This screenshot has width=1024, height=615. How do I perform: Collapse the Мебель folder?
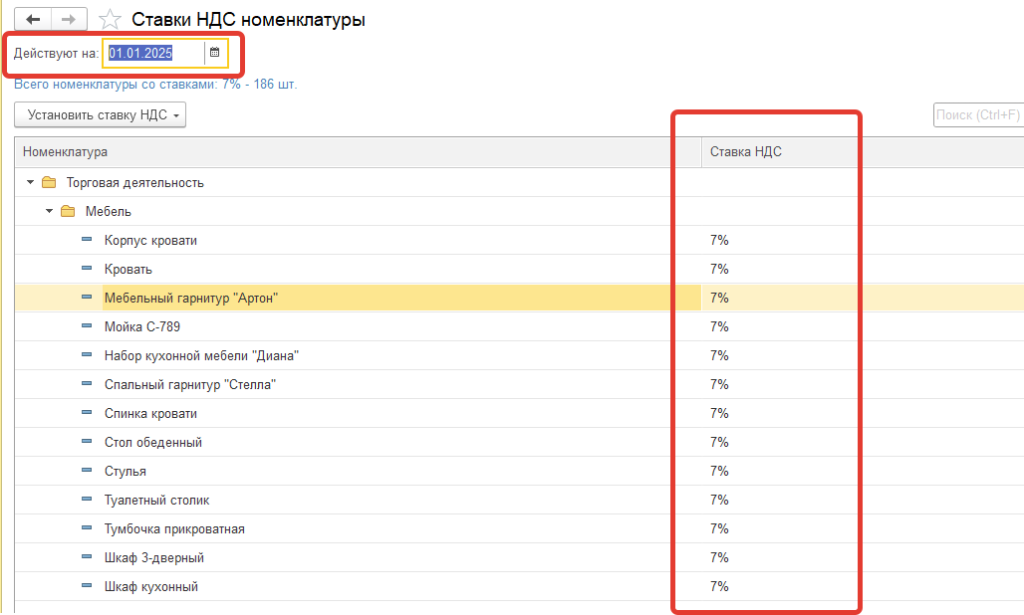[49, 212]
